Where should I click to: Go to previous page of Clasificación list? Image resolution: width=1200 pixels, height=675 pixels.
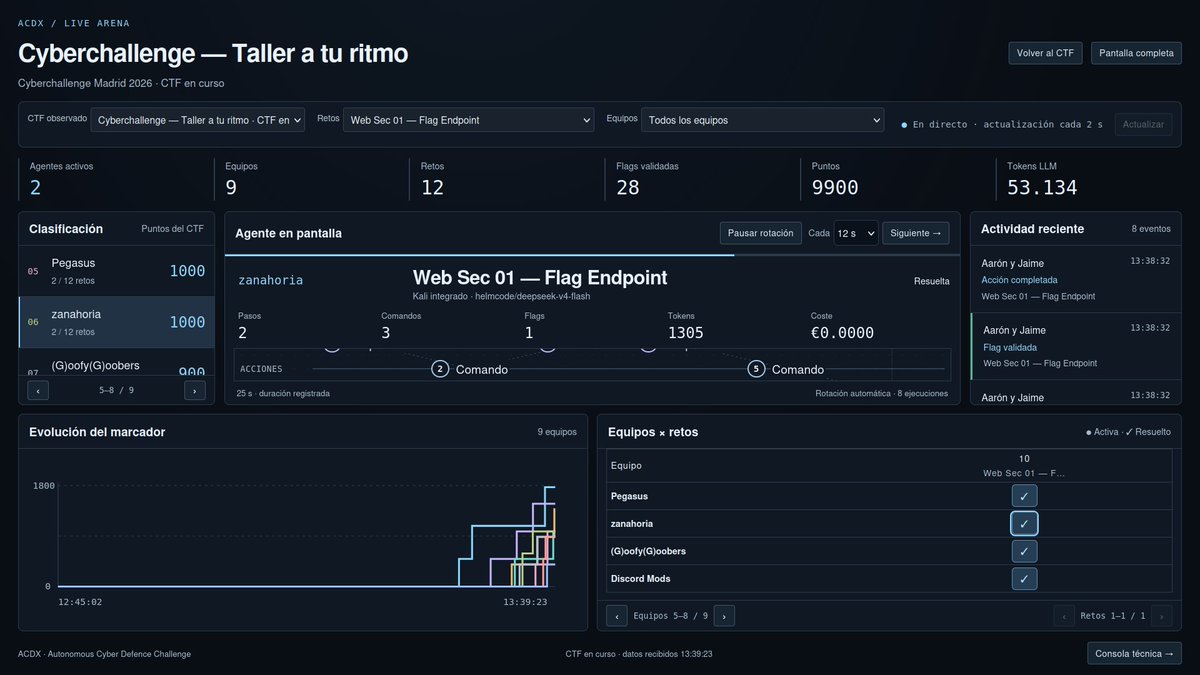(x=38, y=391)
